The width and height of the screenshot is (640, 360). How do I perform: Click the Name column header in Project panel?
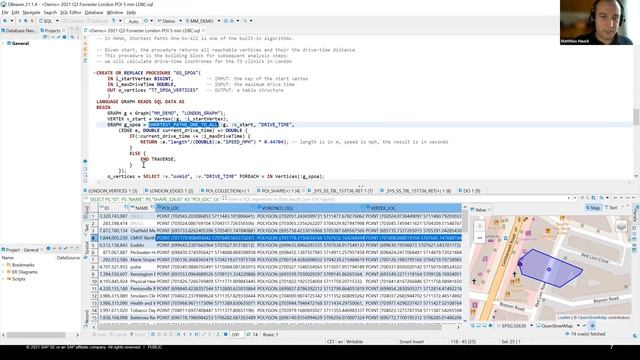pos(7,258)
